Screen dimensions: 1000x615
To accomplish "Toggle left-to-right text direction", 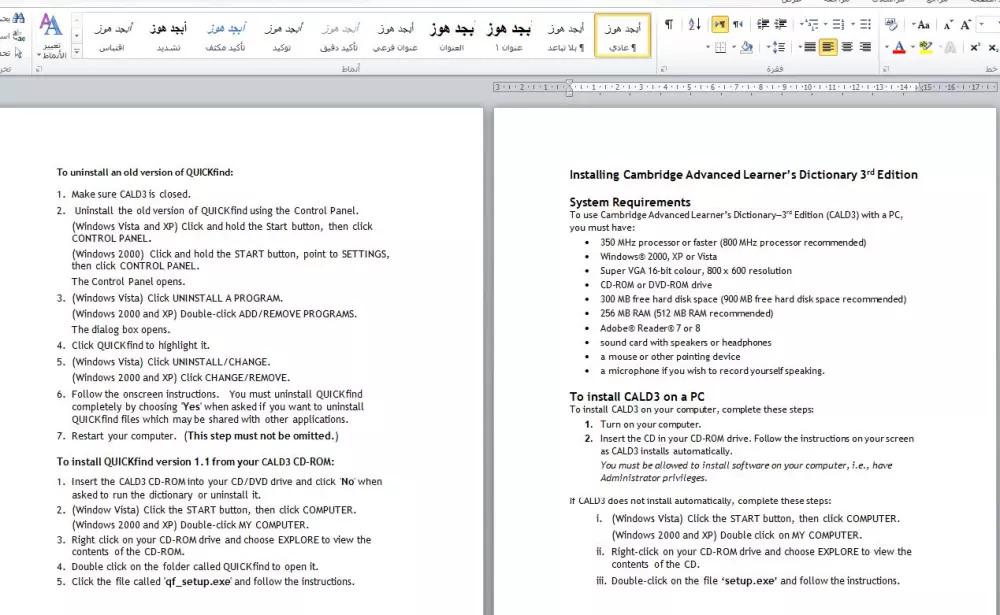I will tap(720, 24).
